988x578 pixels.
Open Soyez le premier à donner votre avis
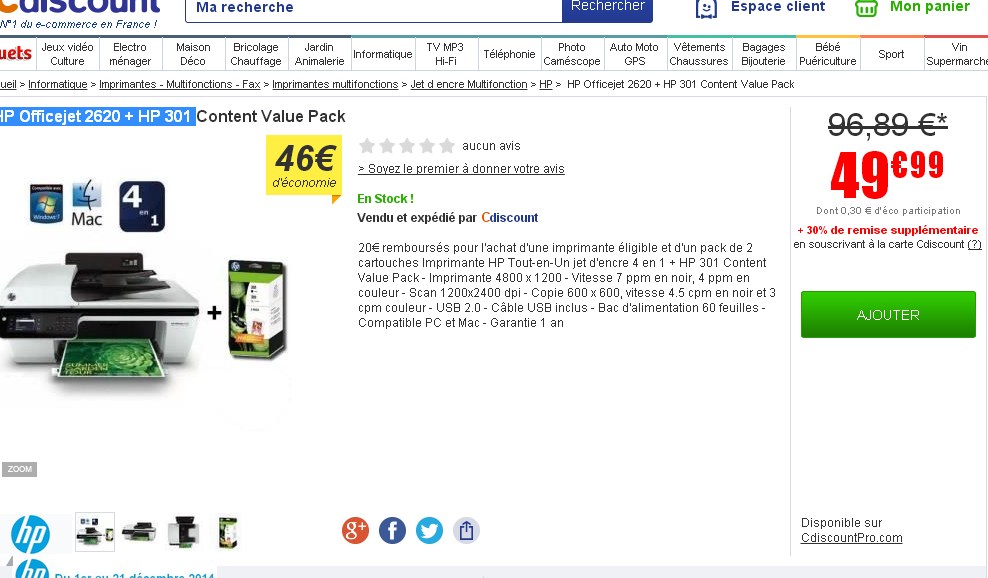[x=461, y=169]
